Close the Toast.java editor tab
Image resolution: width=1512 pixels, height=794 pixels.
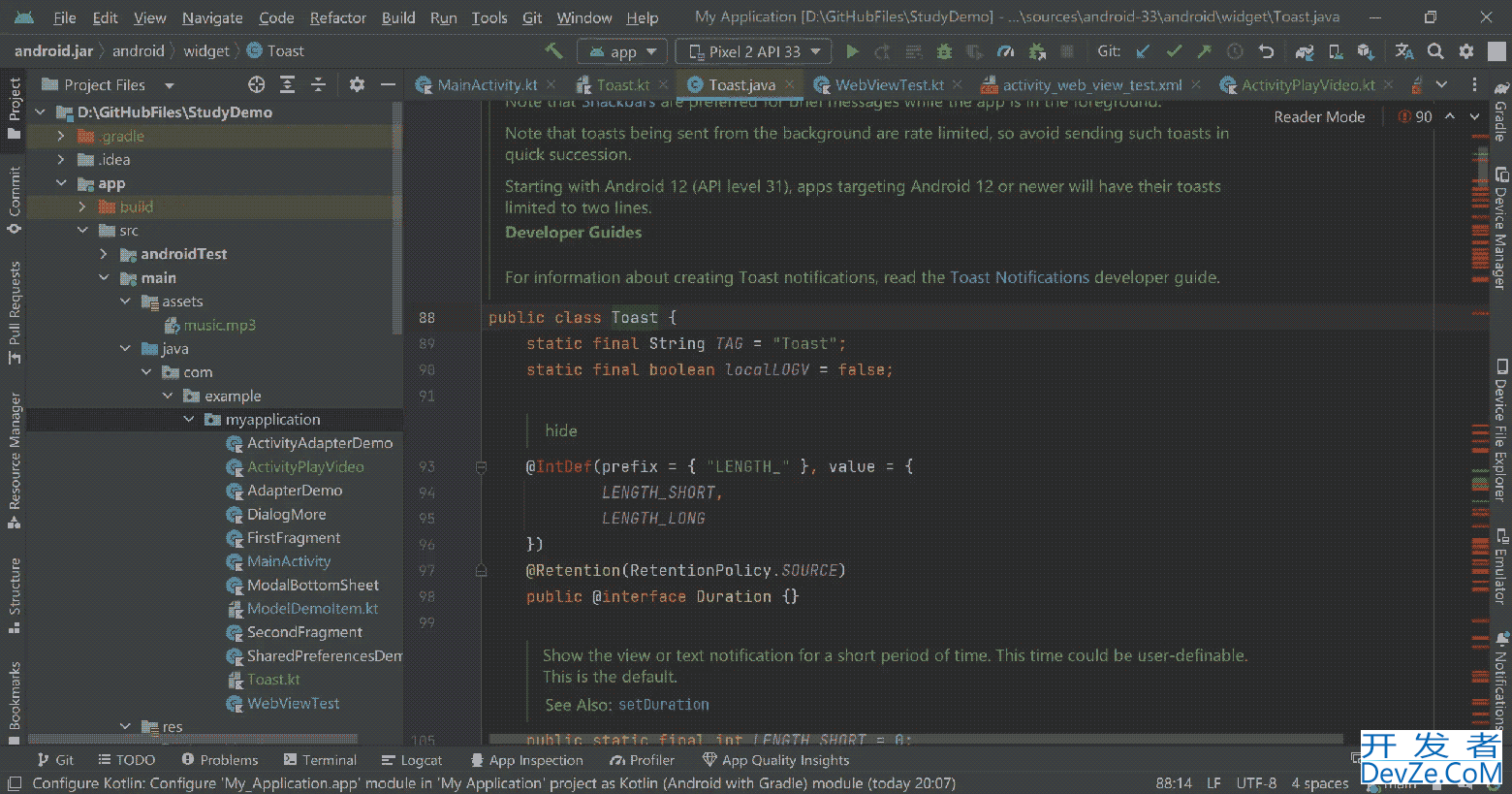click(x=790, y=85)
